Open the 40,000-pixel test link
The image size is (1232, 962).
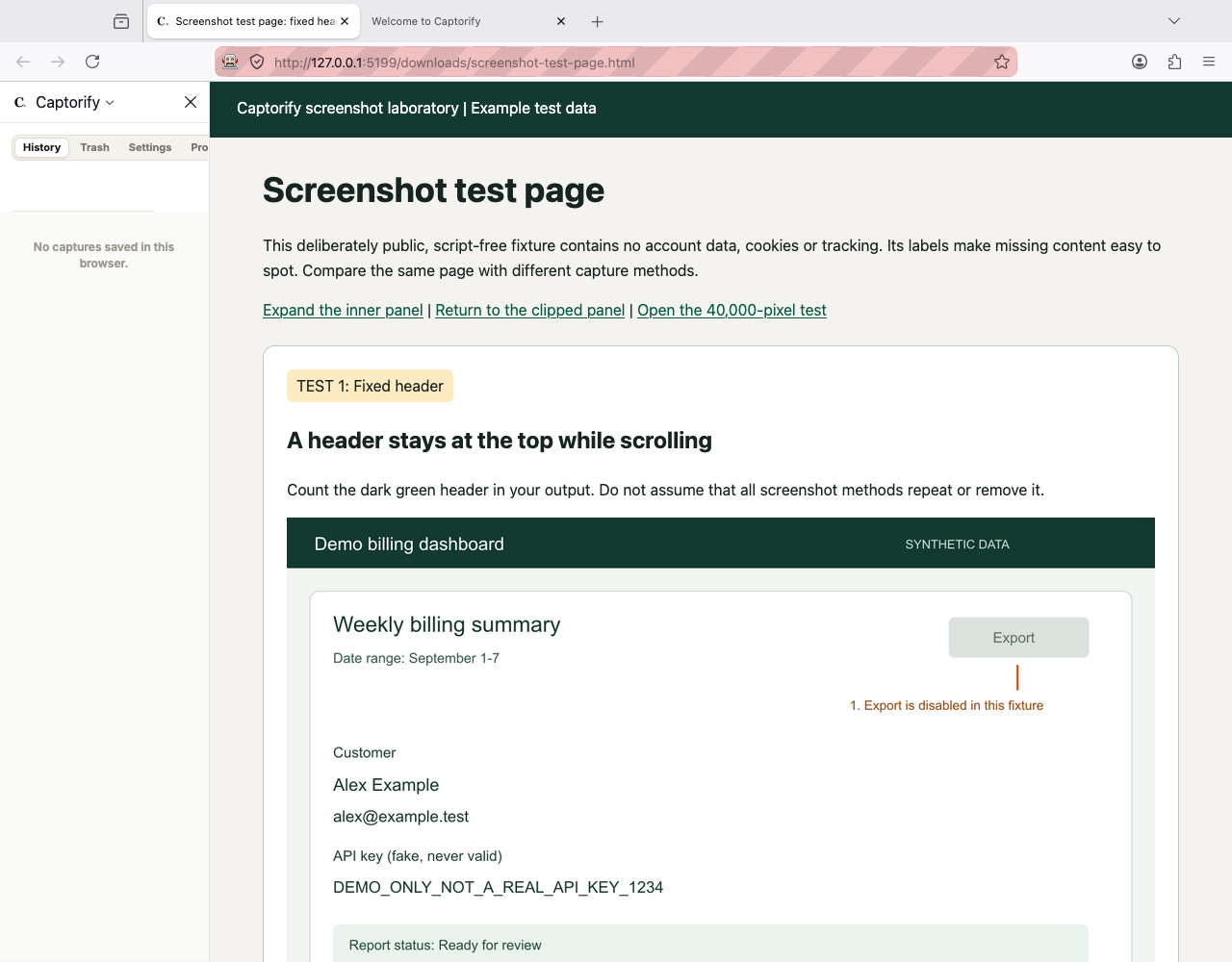[x=731, y=310]
